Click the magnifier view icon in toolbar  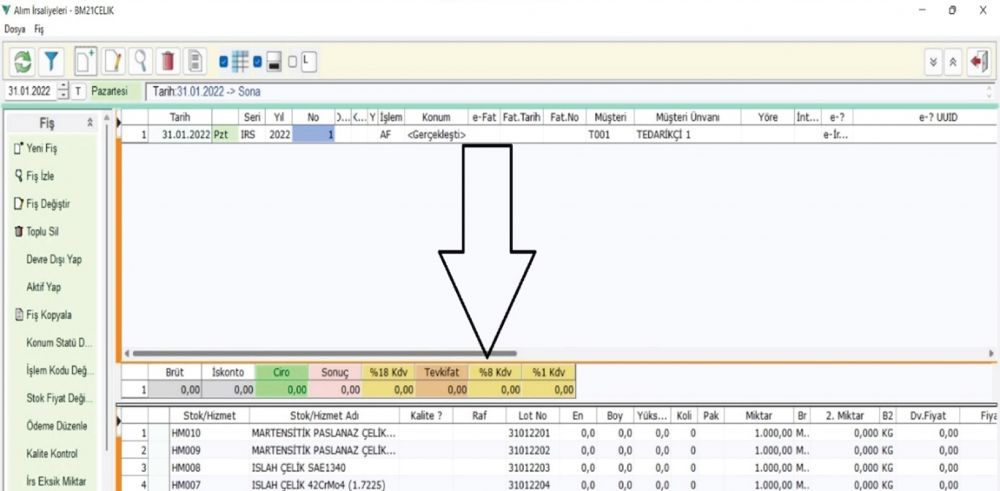click(141, 61)
